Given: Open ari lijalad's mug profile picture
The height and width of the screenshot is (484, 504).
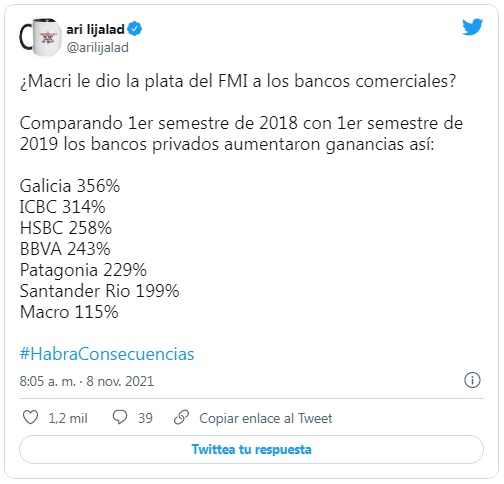Looking at the screenshot, I should [x=40, y=38].
